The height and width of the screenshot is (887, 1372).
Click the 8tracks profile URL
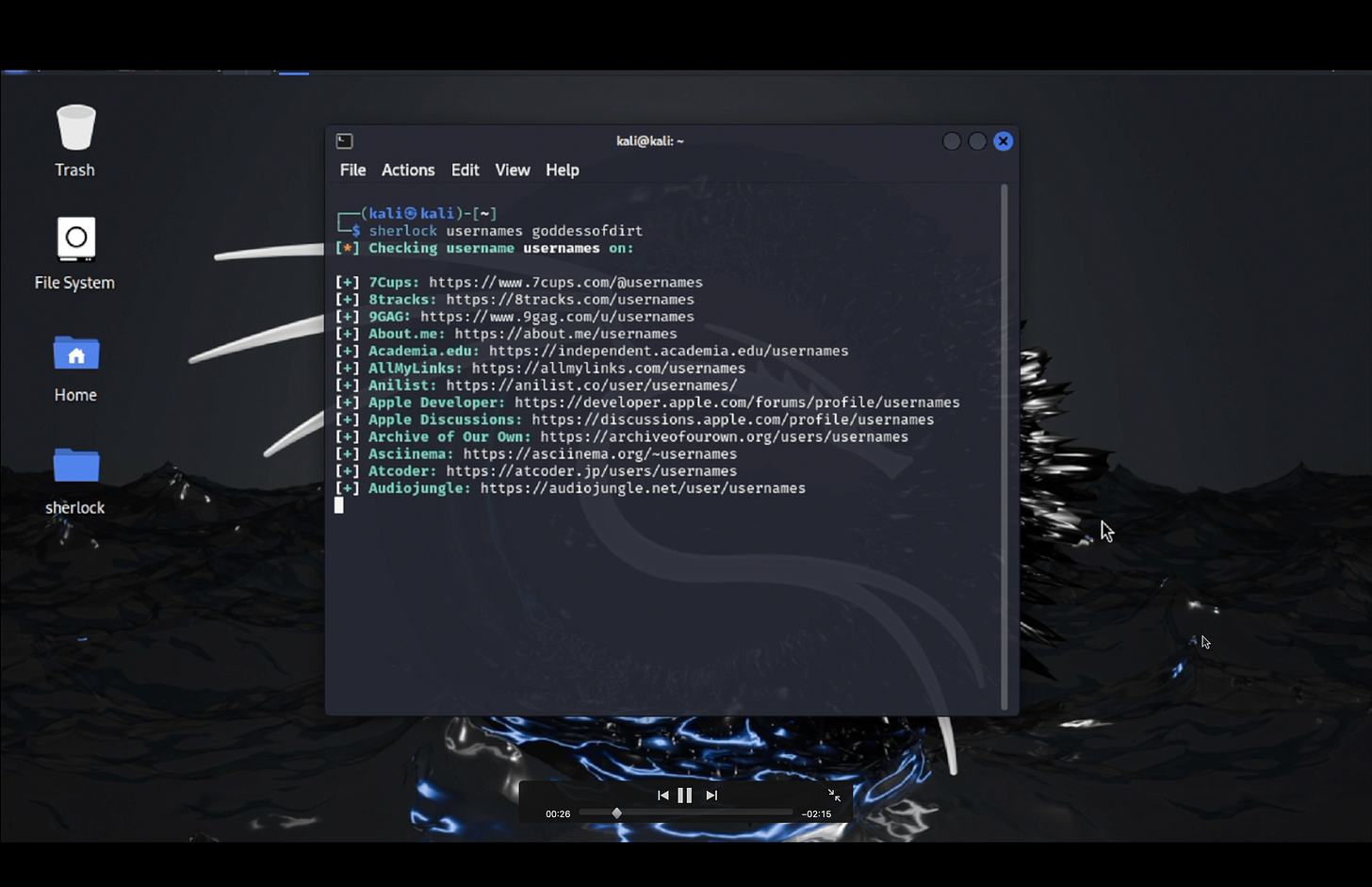click(x=570, y=300)
